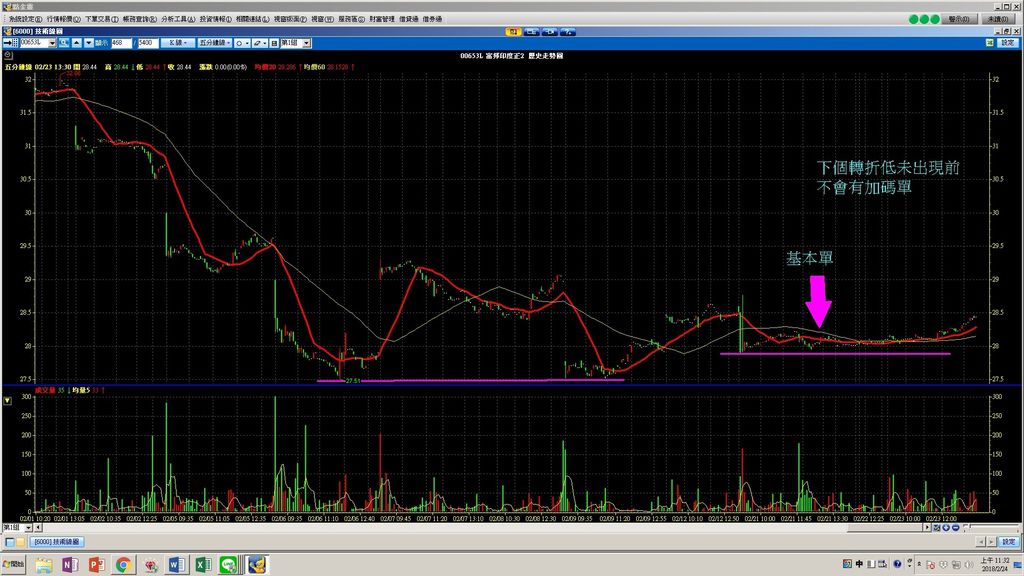Toggle the volume panel collapse triangle

(7, 400)
